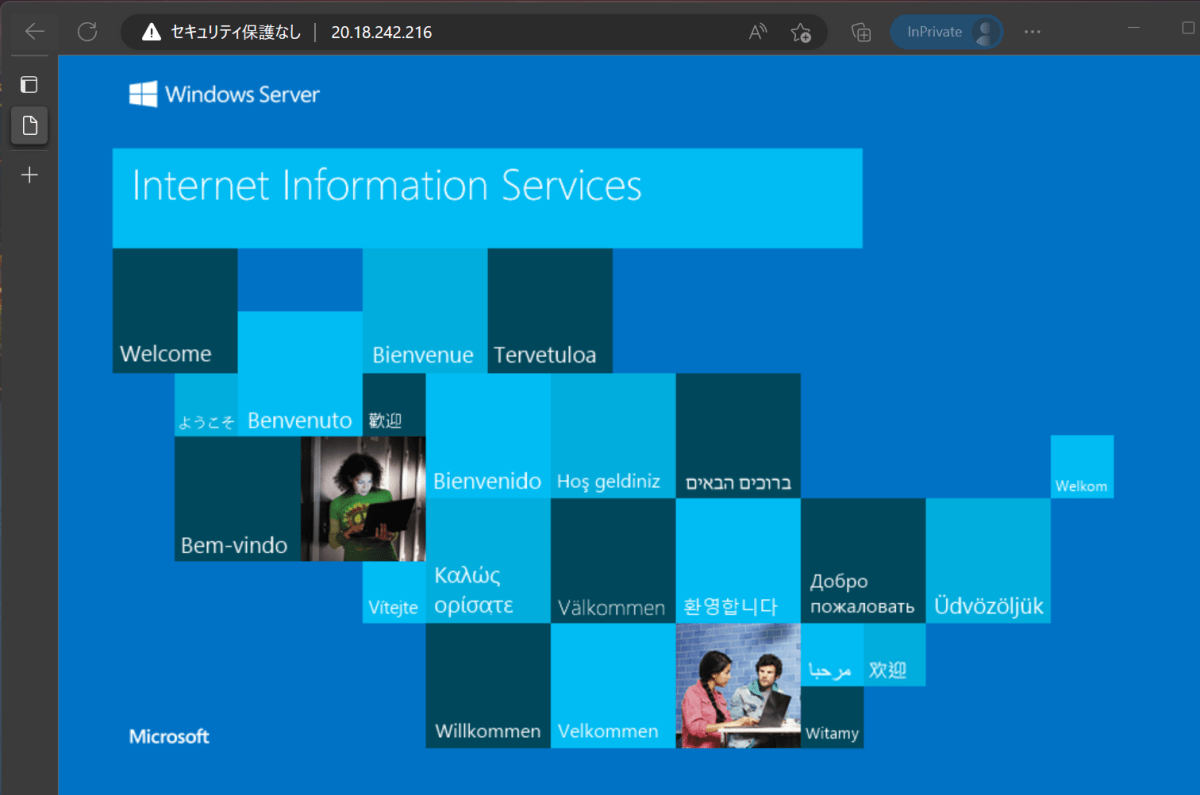The height and width of the screenshot is (795, 1200).
Task: Open the Read aloud icon in address bar
Action: coord(758,32)
